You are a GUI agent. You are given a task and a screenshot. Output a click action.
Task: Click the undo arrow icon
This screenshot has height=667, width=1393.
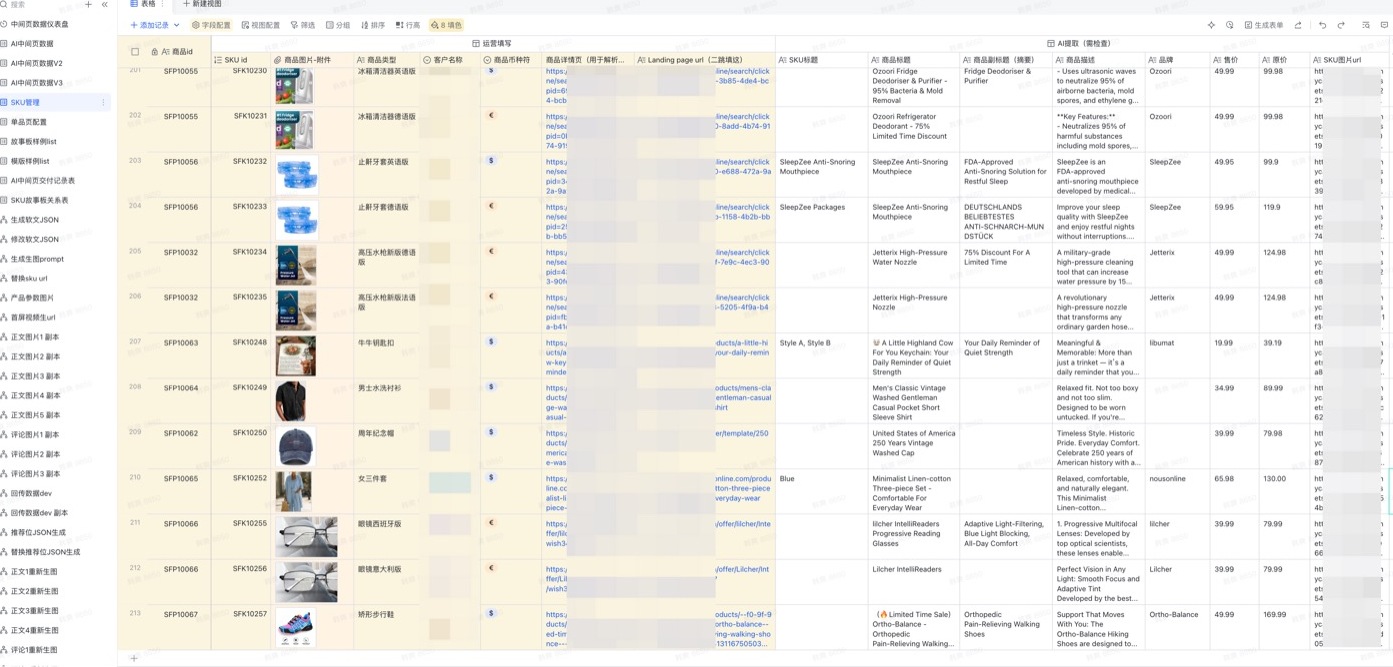[x=1322, y=25]
